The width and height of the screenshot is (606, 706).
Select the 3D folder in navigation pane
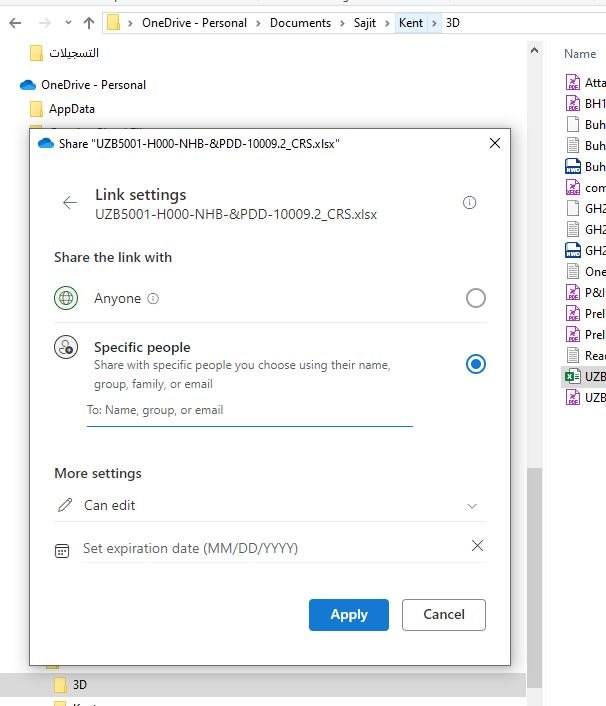(x=80, y=685)
